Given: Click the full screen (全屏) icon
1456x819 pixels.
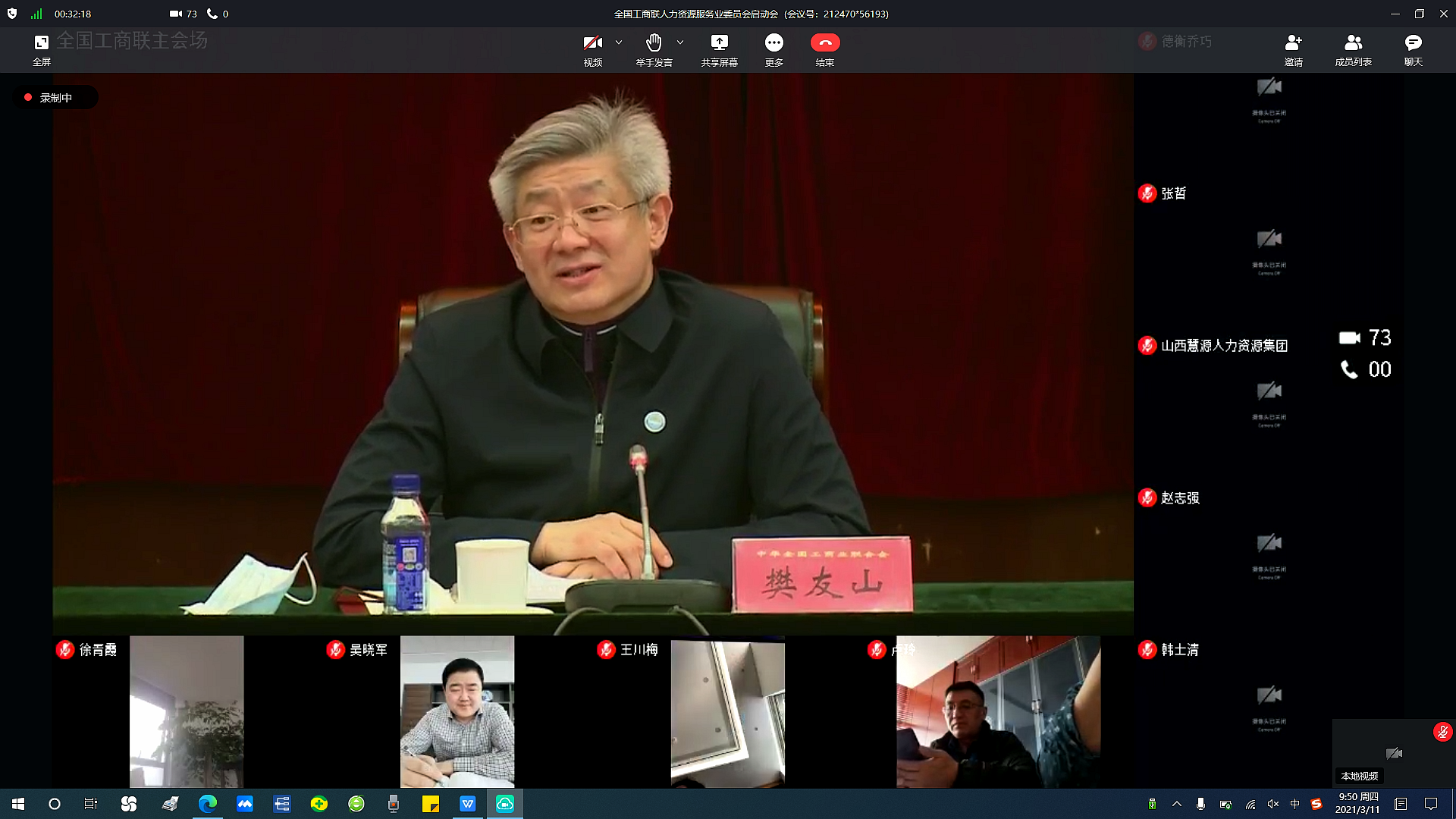Looking at the screenshot, I should [42, 43].
